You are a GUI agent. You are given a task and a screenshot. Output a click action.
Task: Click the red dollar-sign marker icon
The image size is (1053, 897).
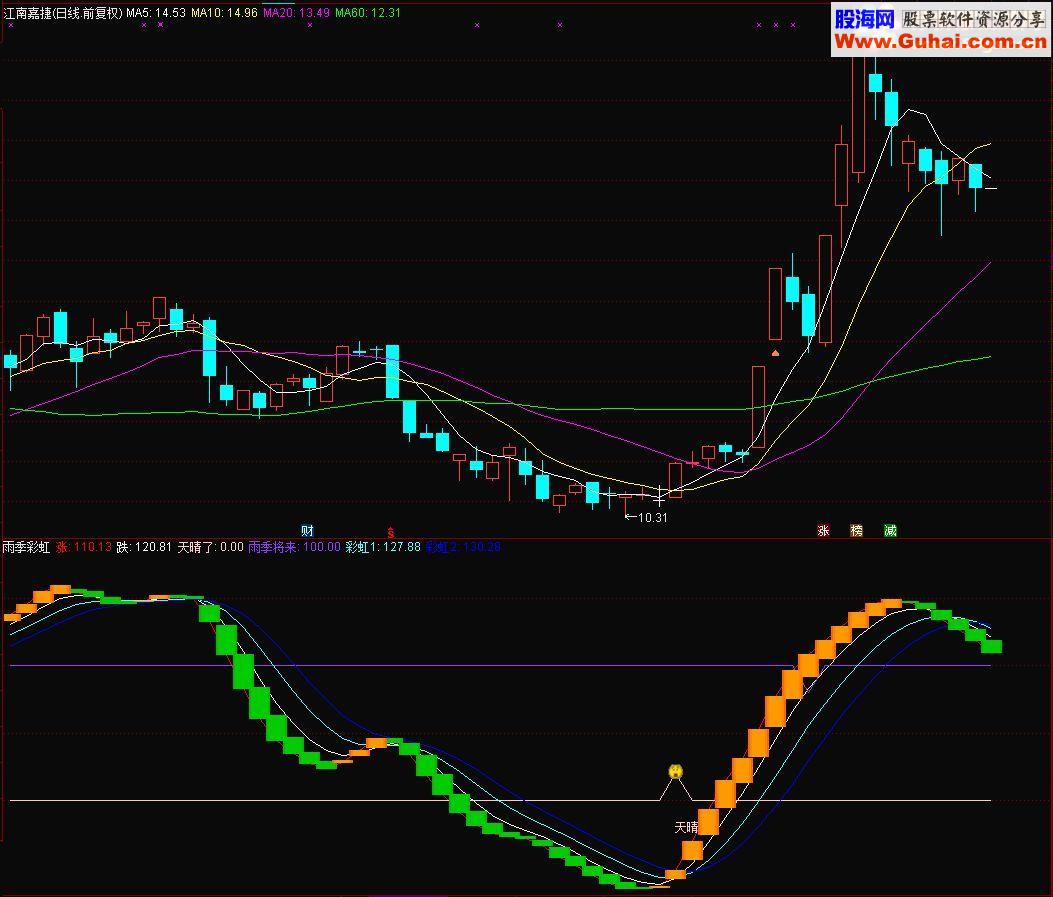click(390, 533)
